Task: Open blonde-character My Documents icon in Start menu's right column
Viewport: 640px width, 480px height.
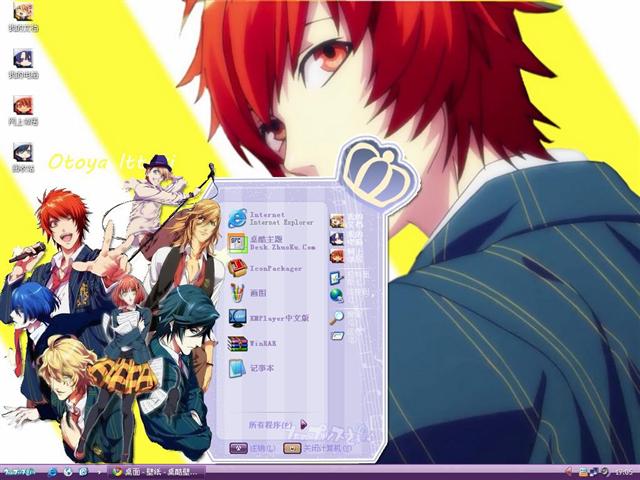Action: 337,221
